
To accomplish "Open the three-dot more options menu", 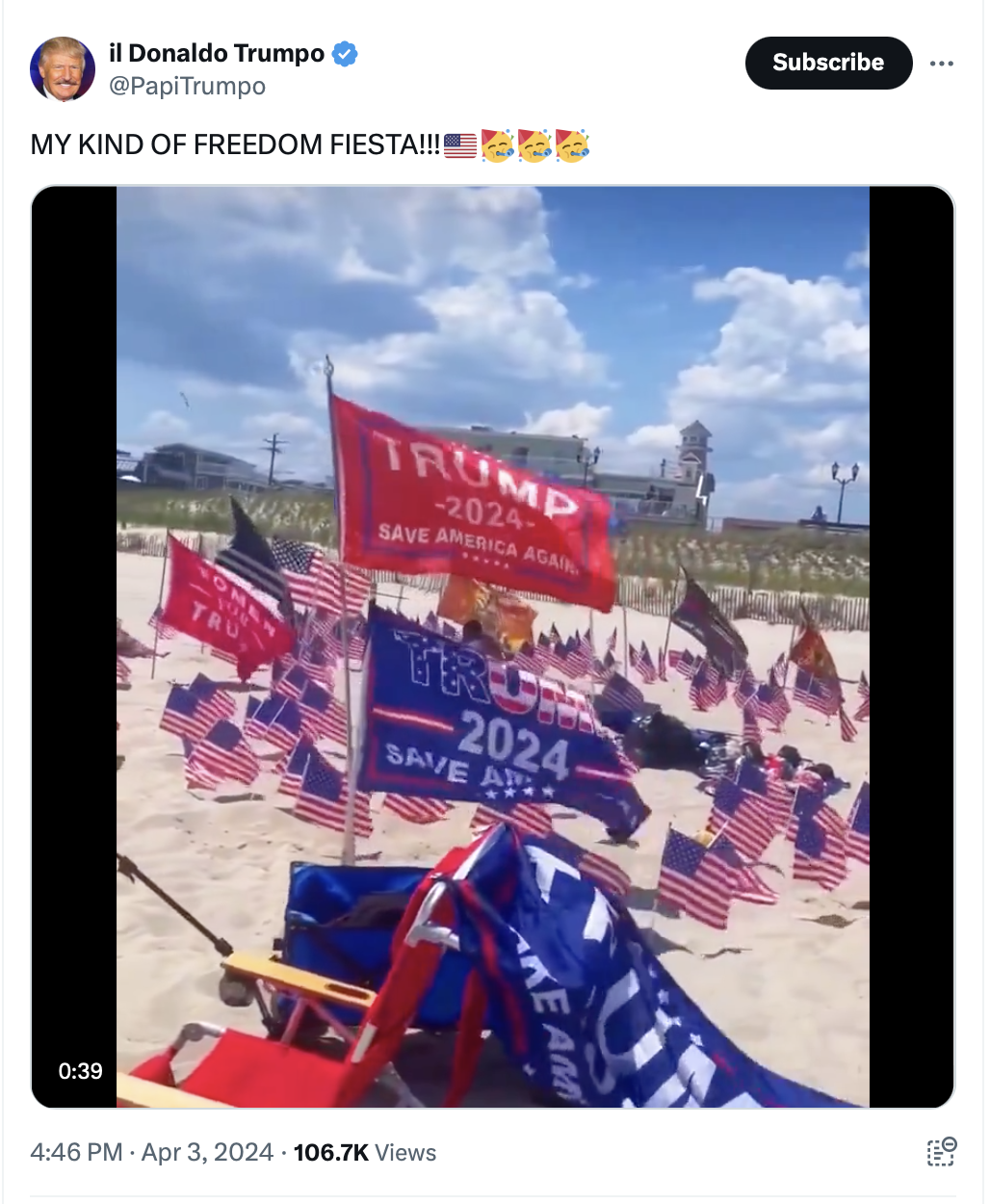I will coord(941,64).
